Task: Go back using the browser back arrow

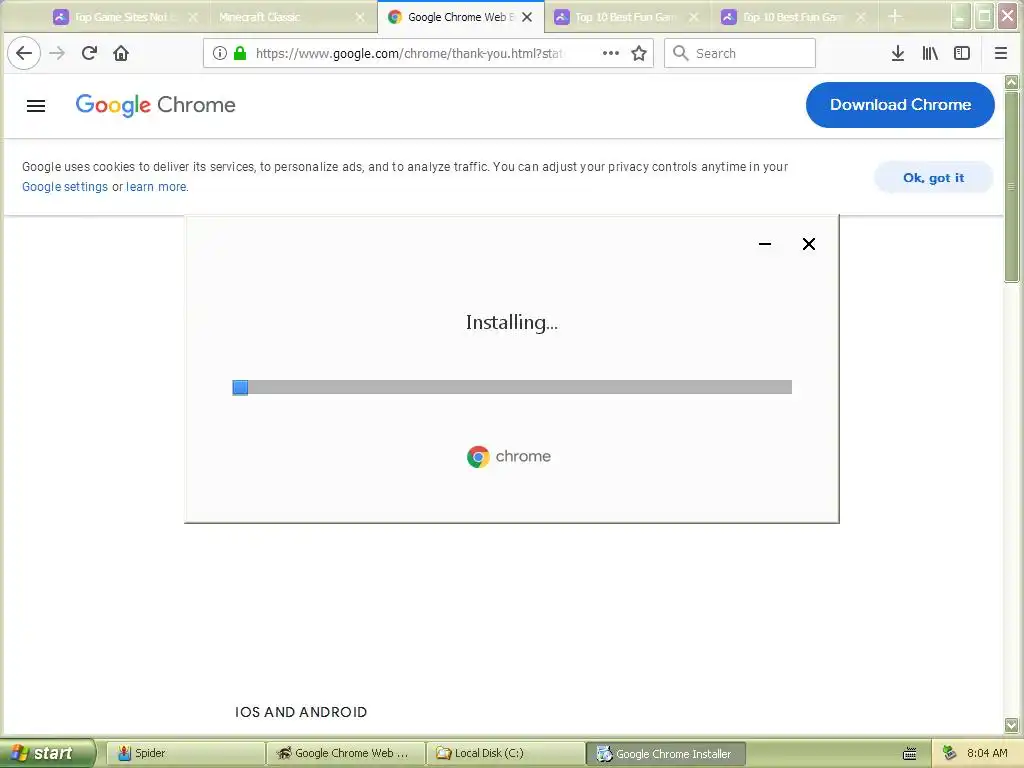Action: pyautogui.click(x=24, y=53)
